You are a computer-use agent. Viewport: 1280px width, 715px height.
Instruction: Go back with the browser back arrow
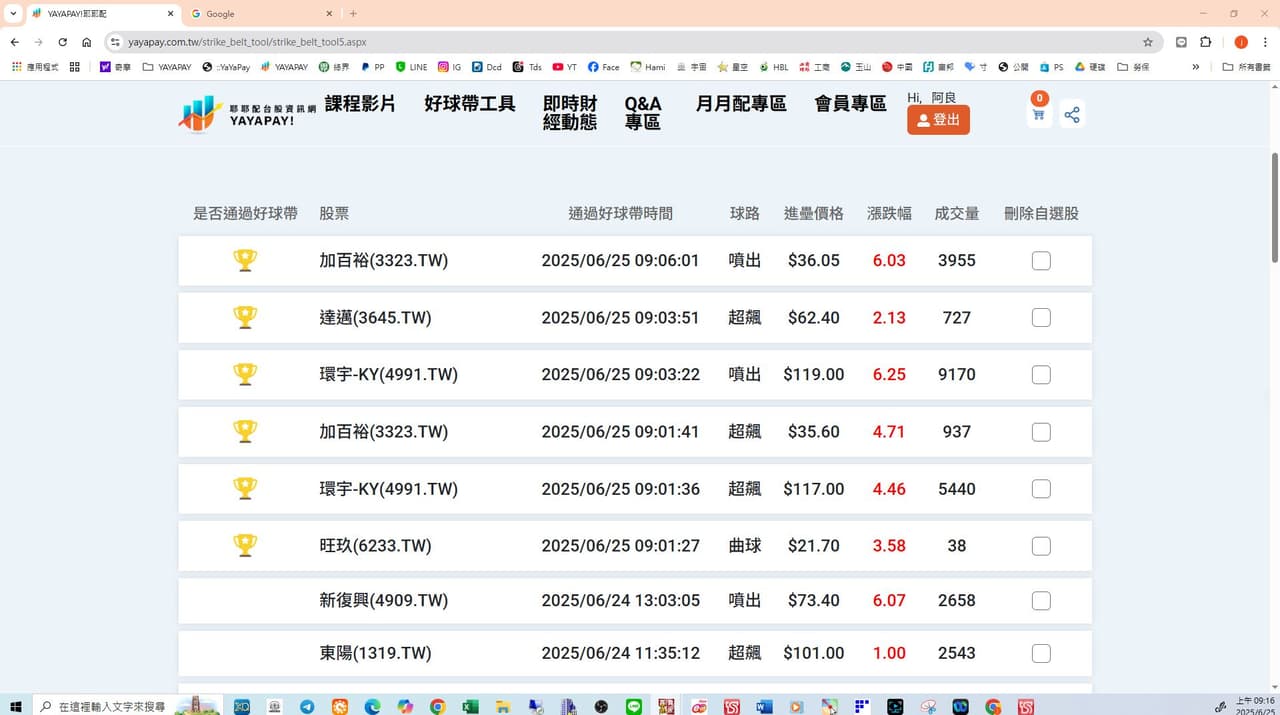(14, 42)
